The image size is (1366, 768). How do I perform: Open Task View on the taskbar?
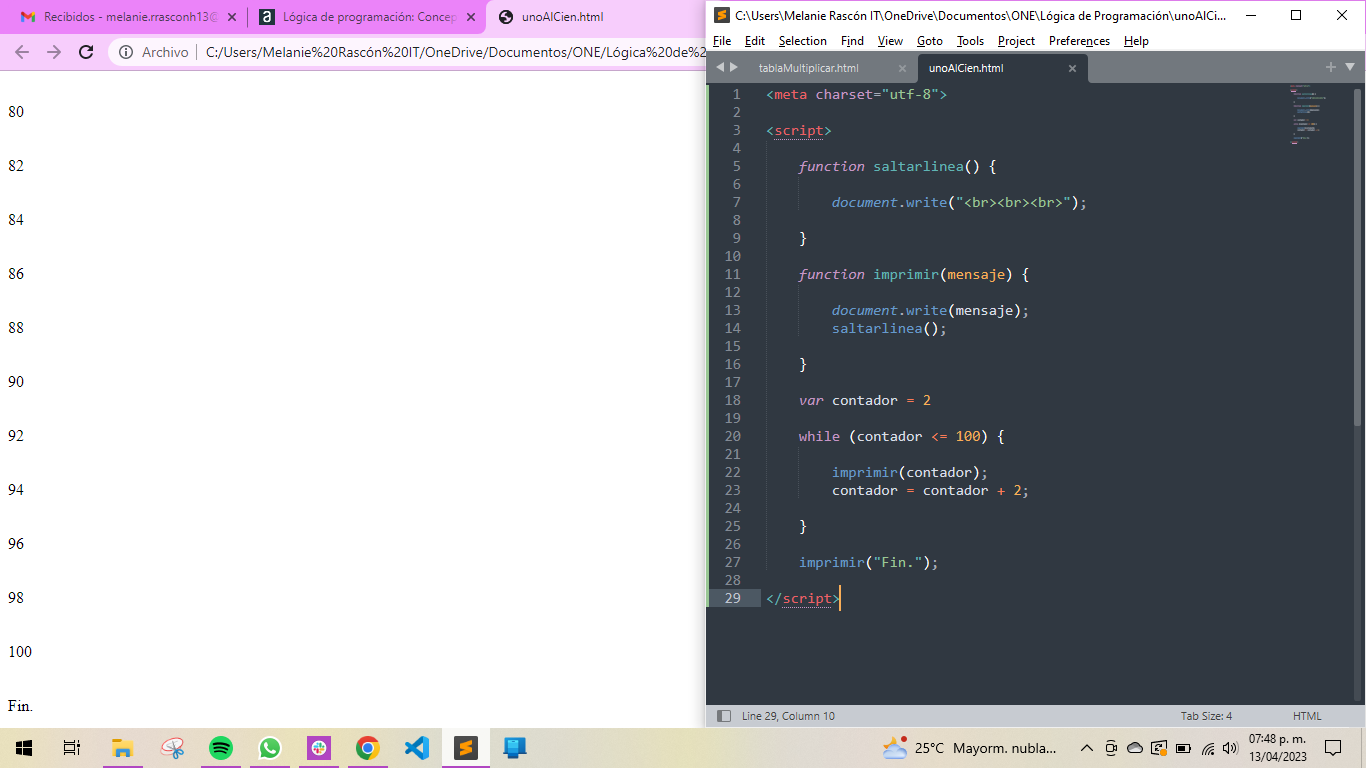coord(72,748)
